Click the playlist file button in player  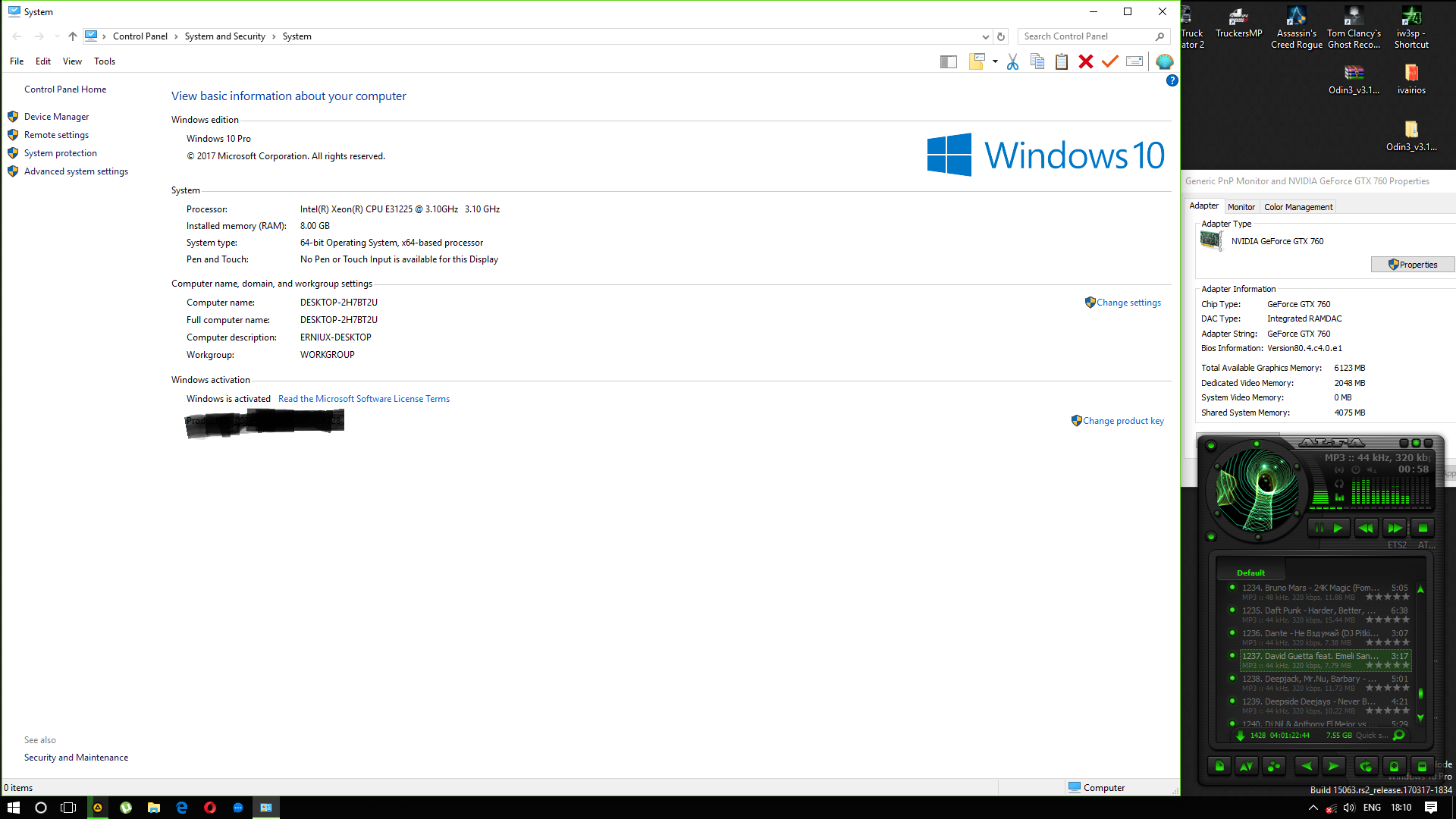coord(1219,766)
